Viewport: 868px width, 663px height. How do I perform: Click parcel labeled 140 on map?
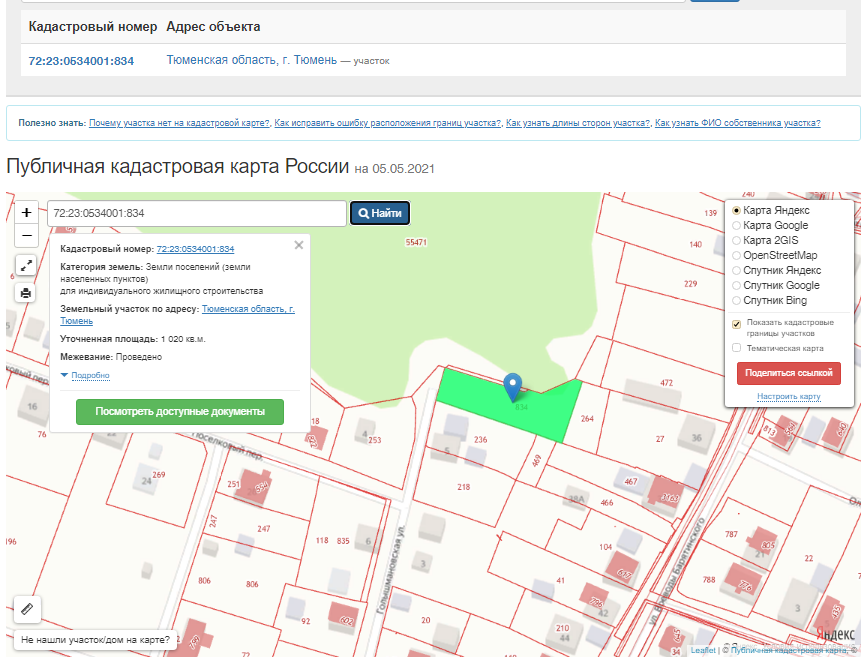point(695,245)
